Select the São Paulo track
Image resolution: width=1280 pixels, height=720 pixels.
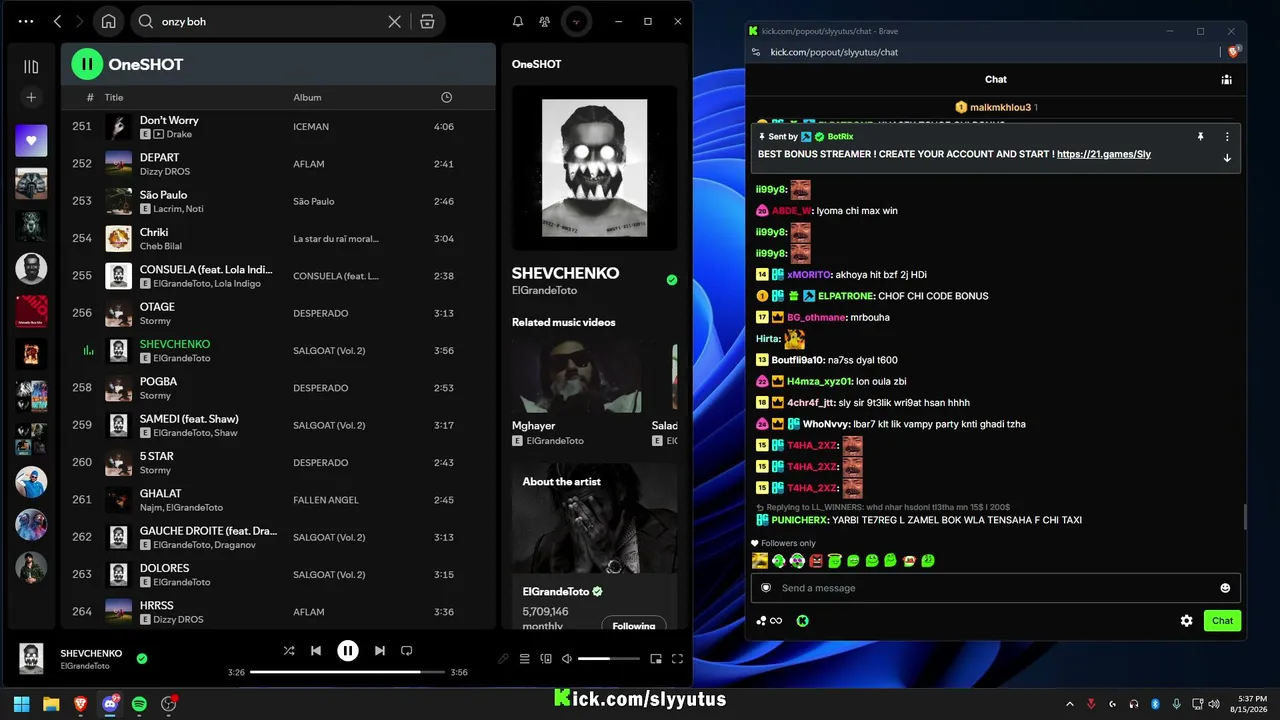pos(163,195)
